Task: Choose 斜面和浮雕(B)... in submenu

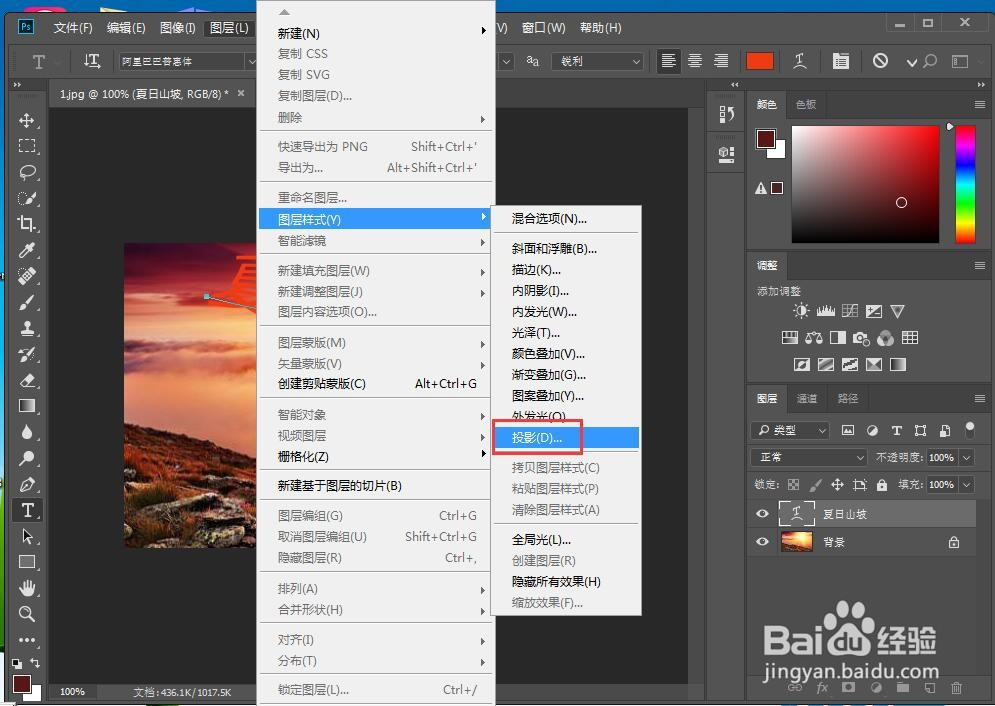Action: click(x=566, y=249)
